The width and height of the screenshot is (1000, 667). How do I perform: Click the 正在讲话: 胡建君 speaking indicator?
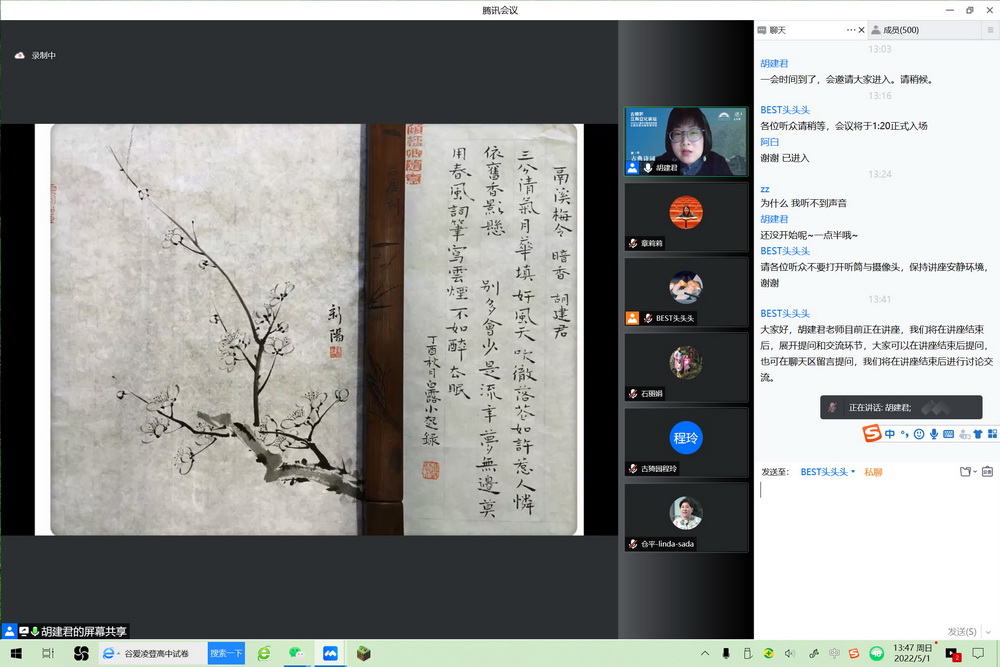901,407
